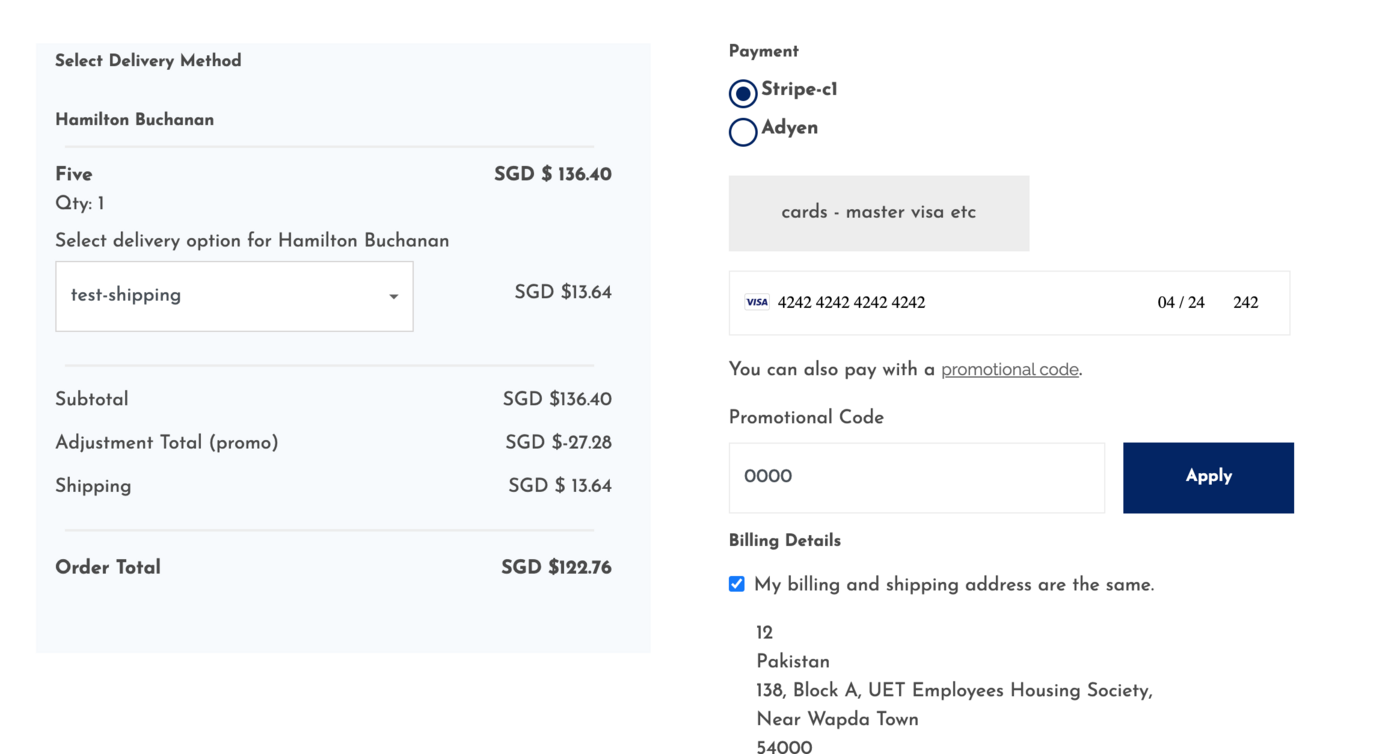Click the address line 138, Block A, UET Employees
Screen dimensions: 1400x754
pos(954,690)
